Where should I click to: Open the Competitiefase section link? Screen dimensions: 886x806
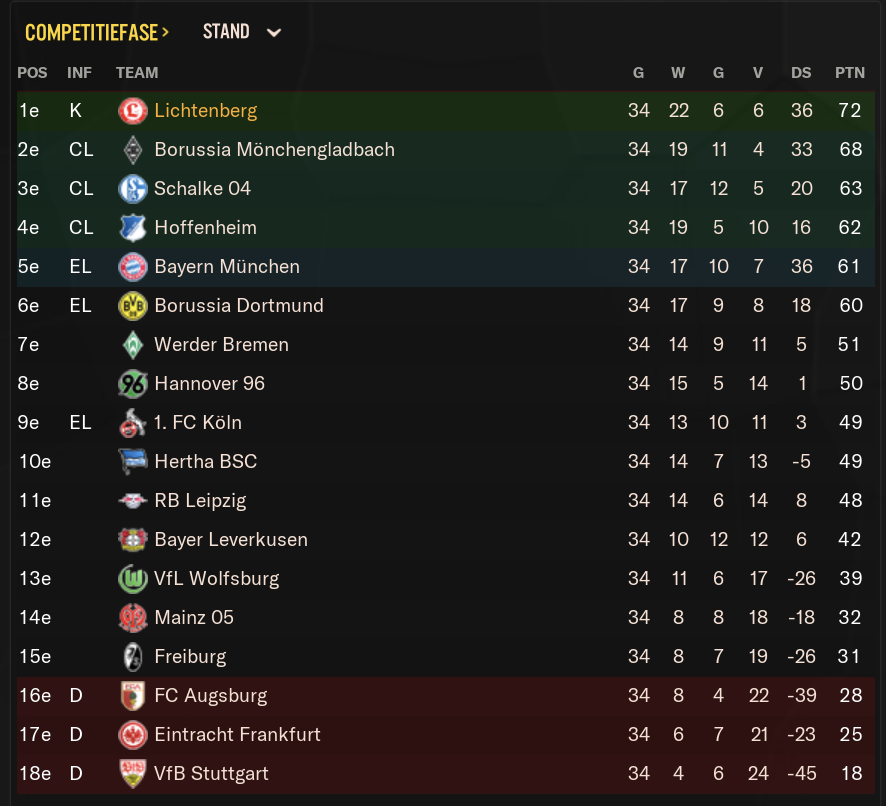[x=97, y=33]
